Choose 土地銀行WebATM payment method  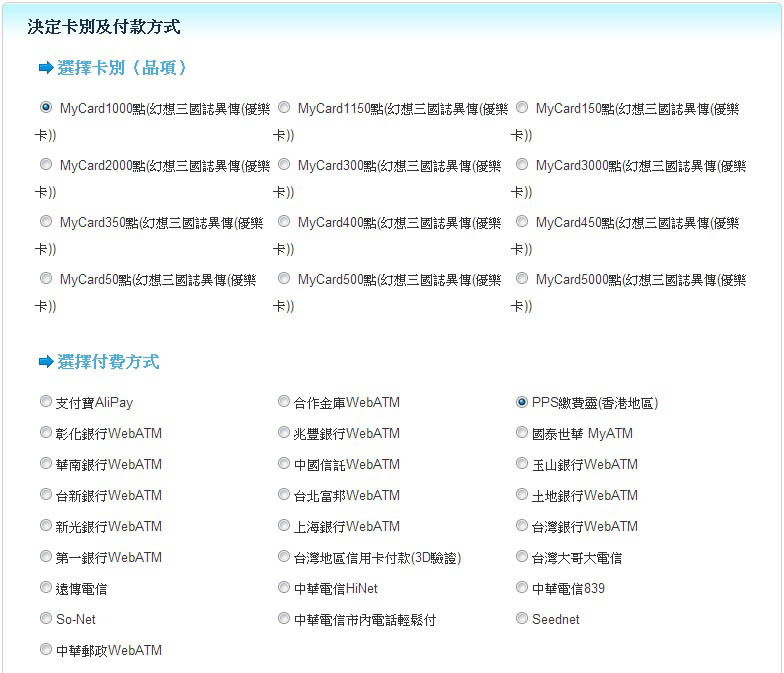(x=522, y=494)
